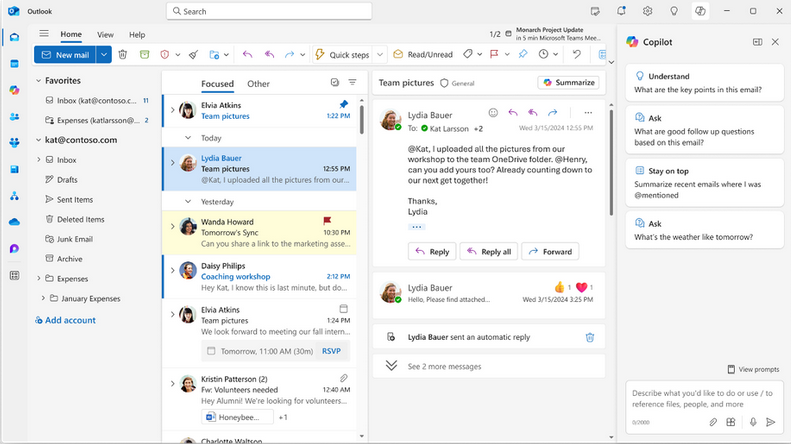Viewport: 791px width, 444px height.
Task: Flag the message with toolbar flag icon
Action: 494,54
